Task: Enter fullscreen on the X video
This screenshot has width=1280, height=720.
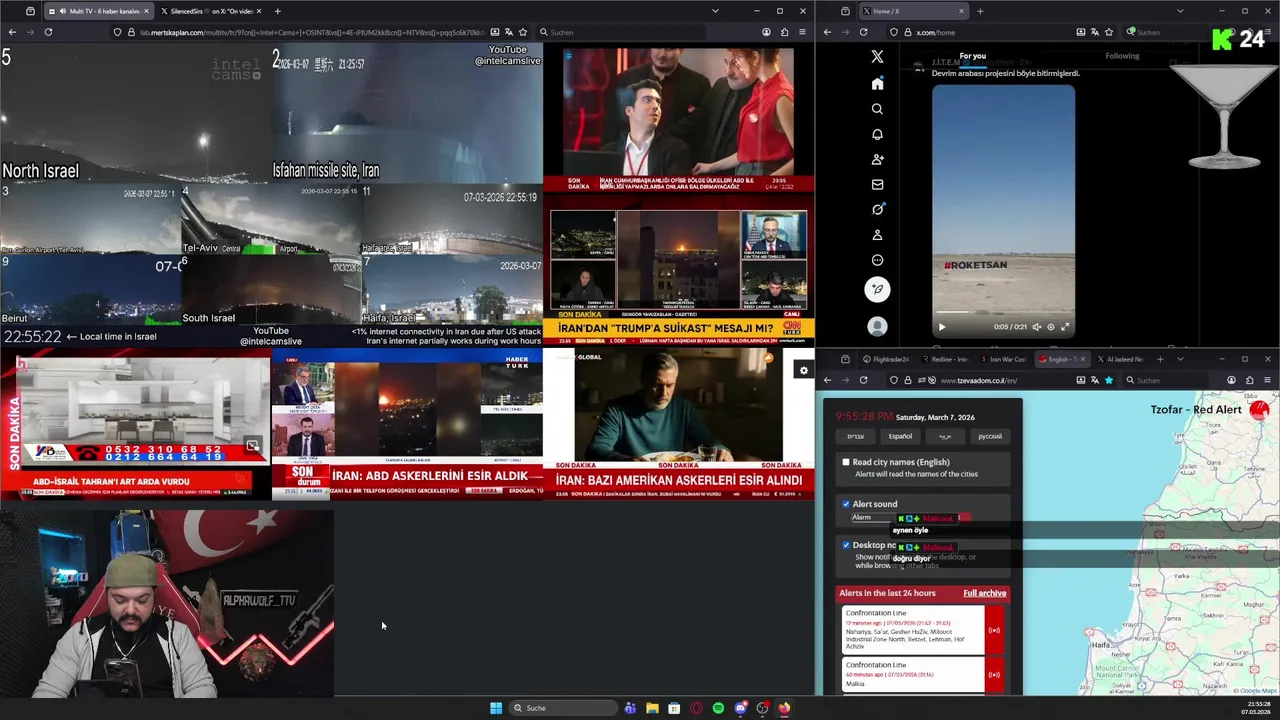Action: [1065, 327]
